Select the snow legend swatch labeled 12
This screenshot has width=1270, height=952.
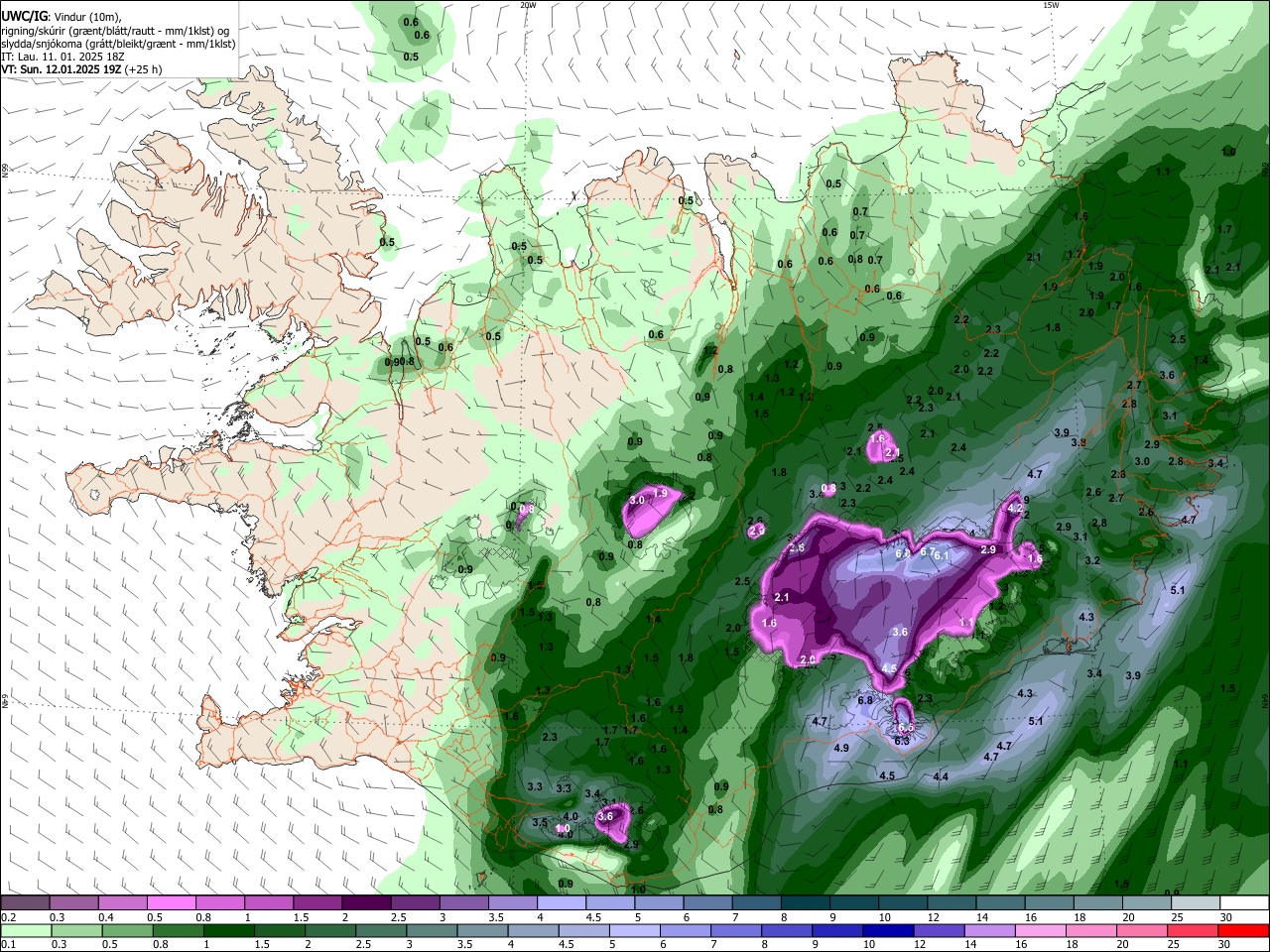(951, 903)
